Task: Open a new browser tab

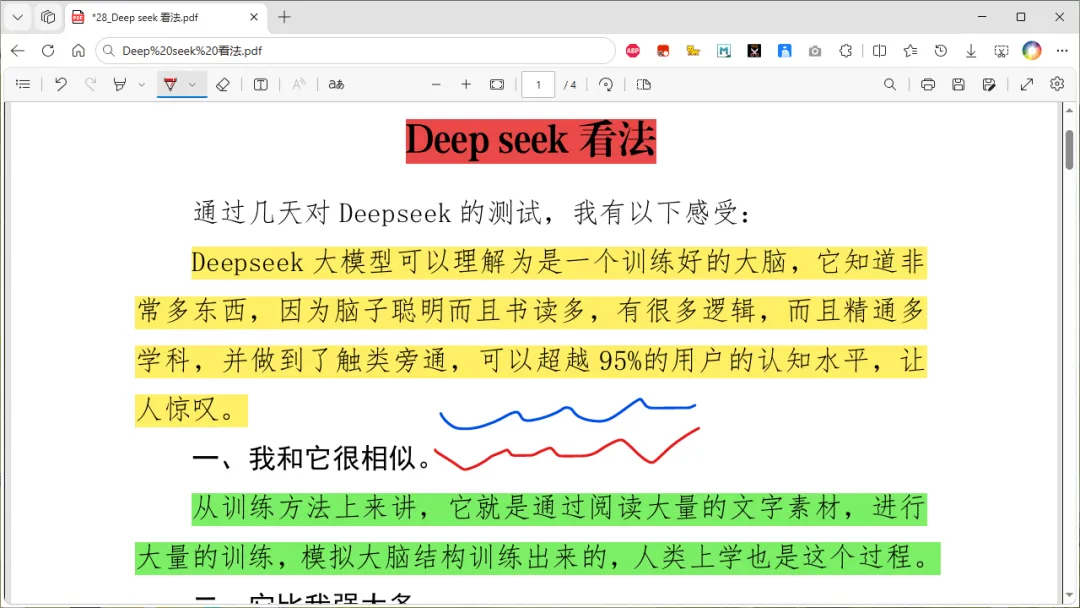Action: pos(284,17)
